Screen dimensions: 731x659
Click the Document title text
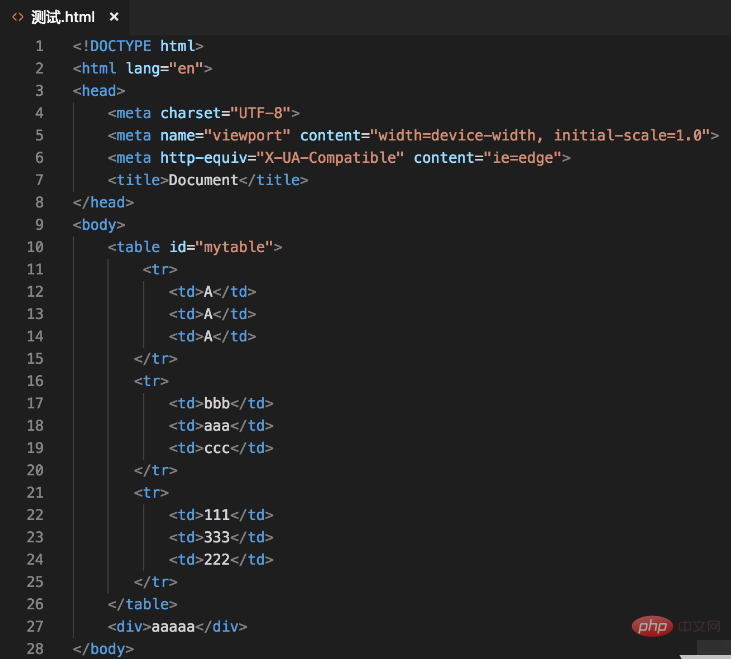203,180
